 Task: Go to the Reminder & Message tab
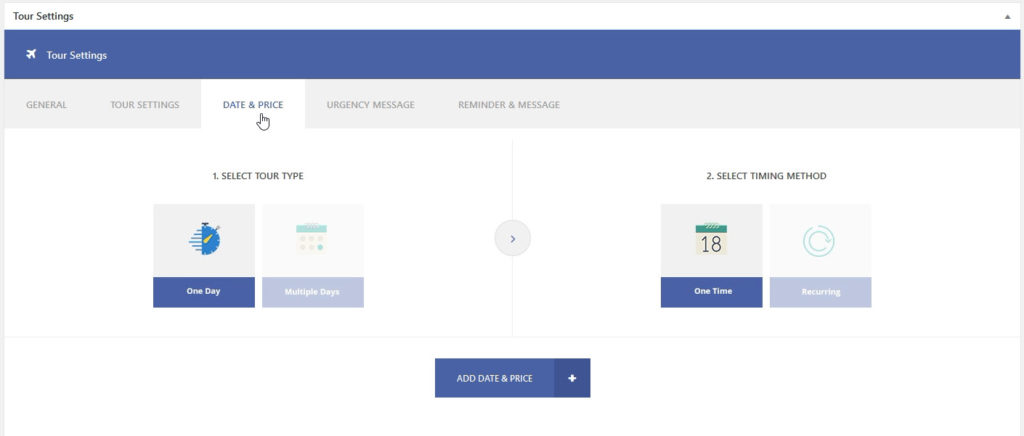pos(509,104)
